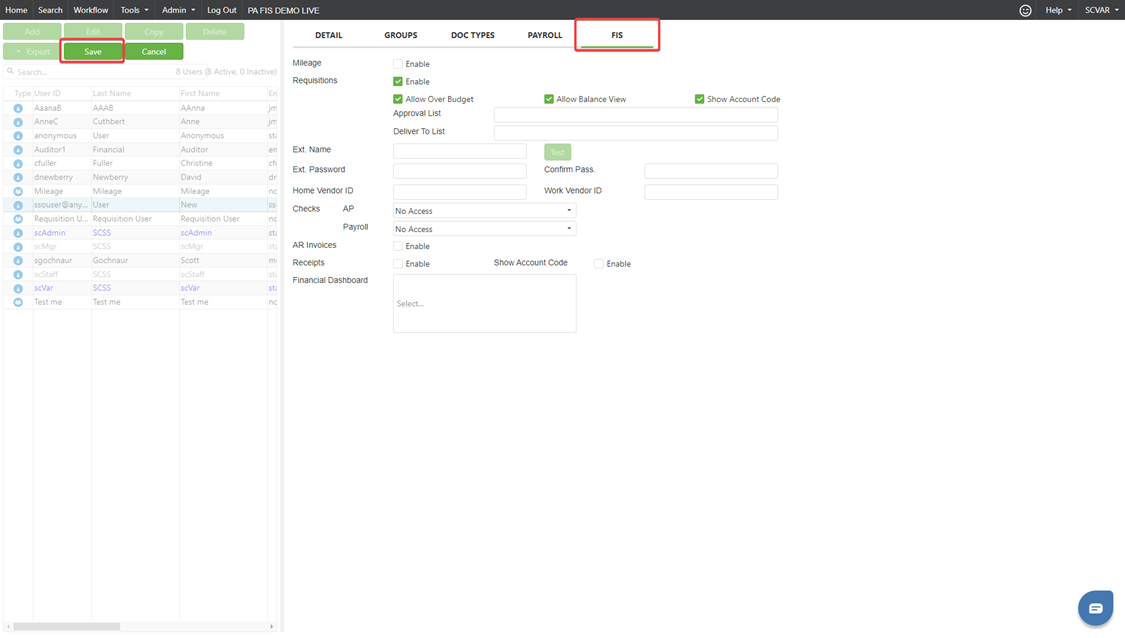
Task: Save the user changes
Action: 93,52
